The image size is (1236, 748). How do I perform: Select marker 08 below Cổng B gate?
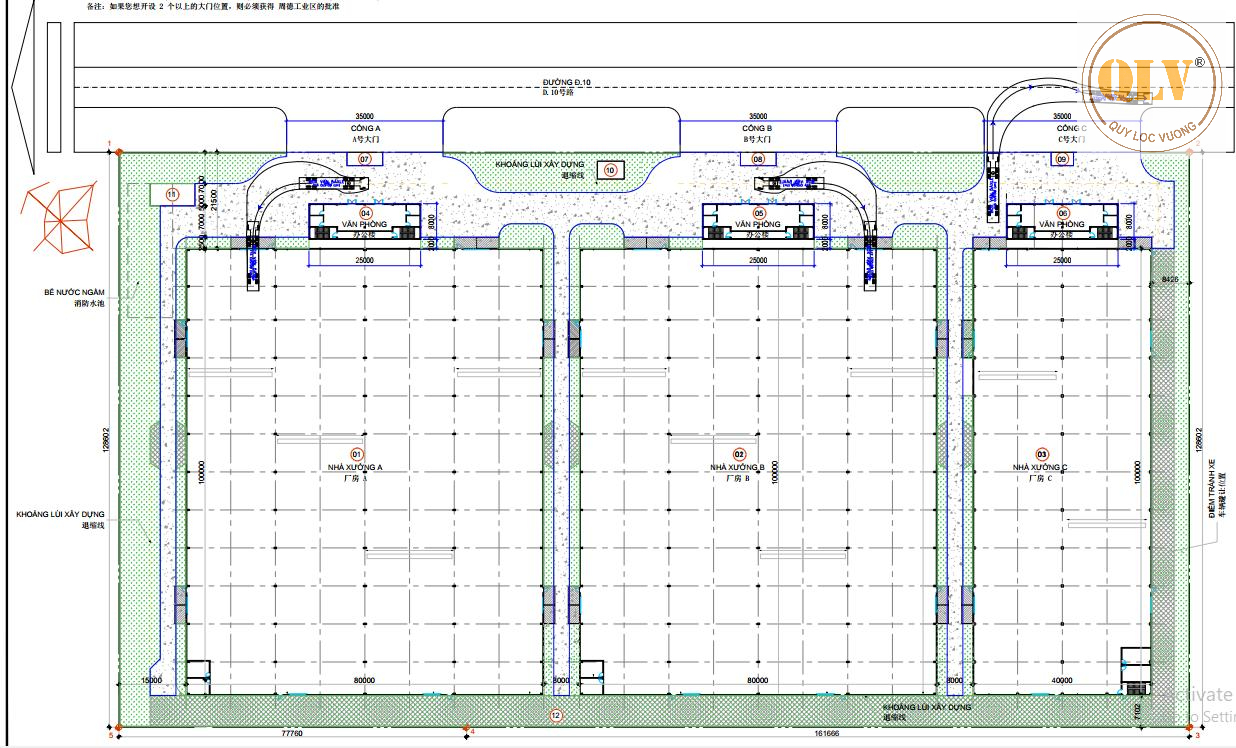[x=758, y=159]
